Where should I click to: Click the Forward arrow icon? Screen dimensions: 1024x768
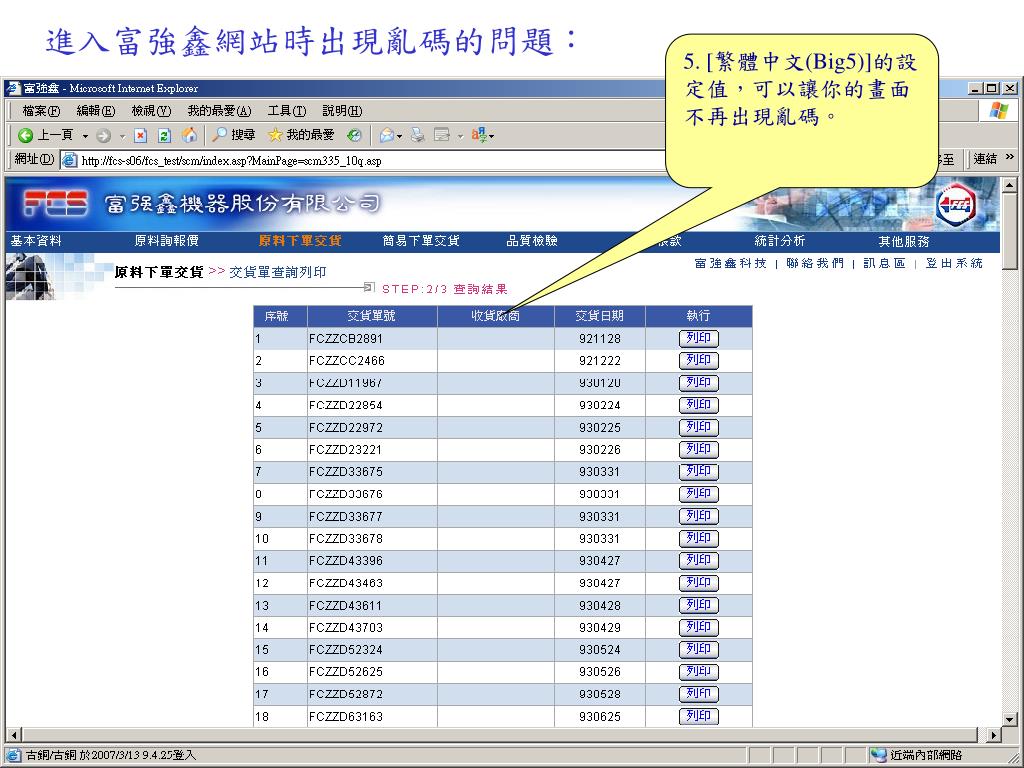click(103, 136)
